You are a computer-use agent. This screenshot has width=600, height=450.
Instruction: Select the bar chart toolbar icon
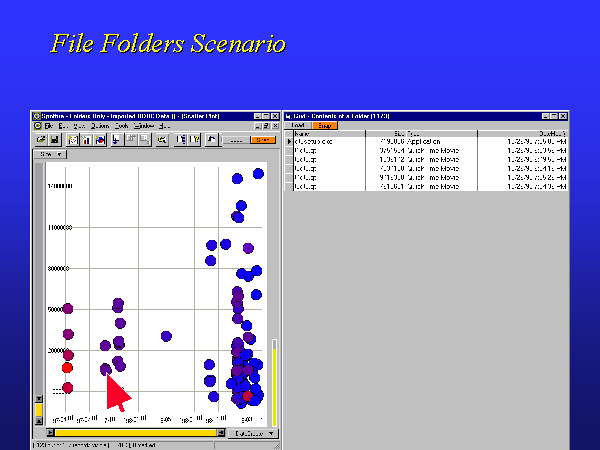pos(87,140)
